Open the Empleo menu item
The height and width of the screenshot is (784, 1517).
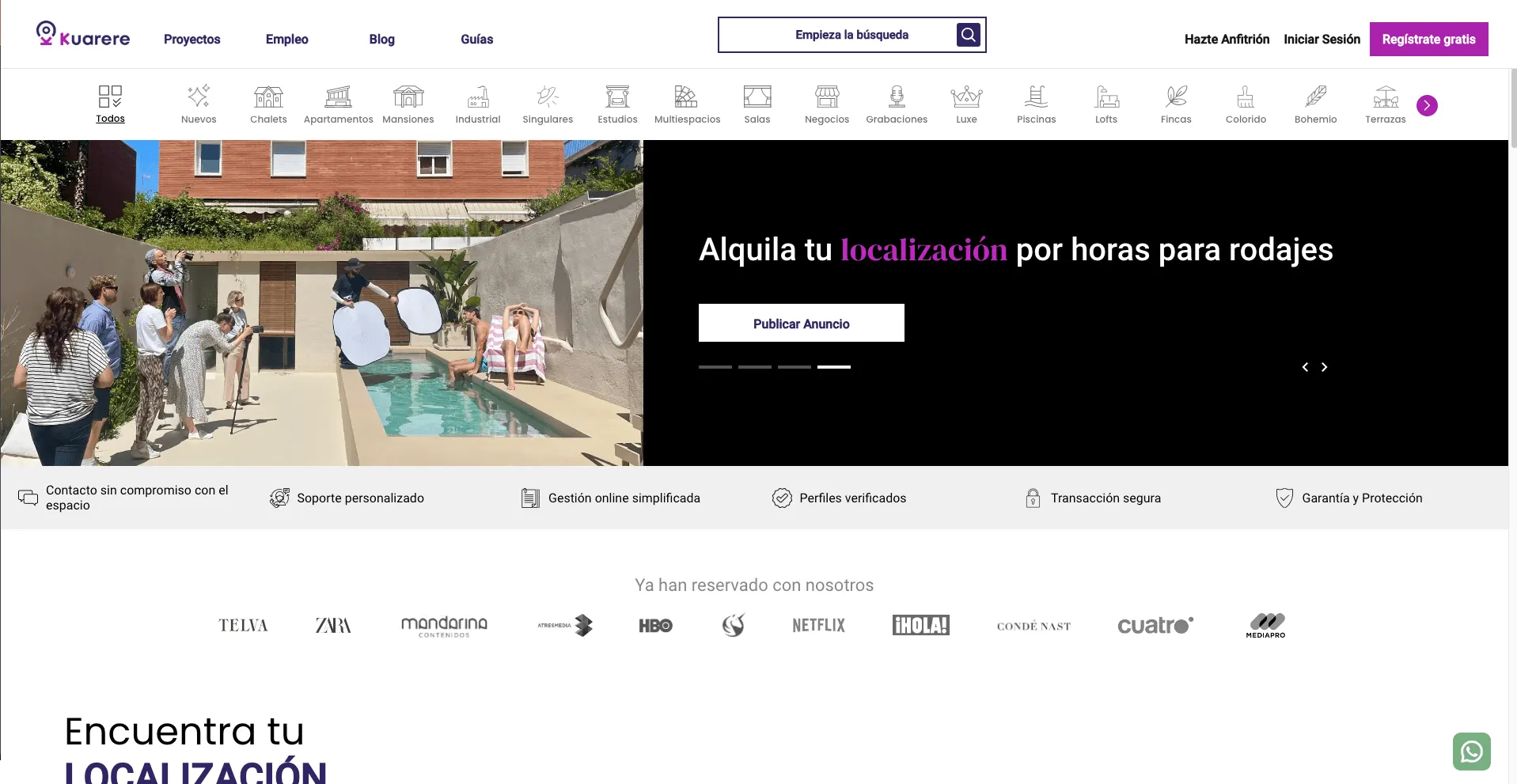click(287, 39)
